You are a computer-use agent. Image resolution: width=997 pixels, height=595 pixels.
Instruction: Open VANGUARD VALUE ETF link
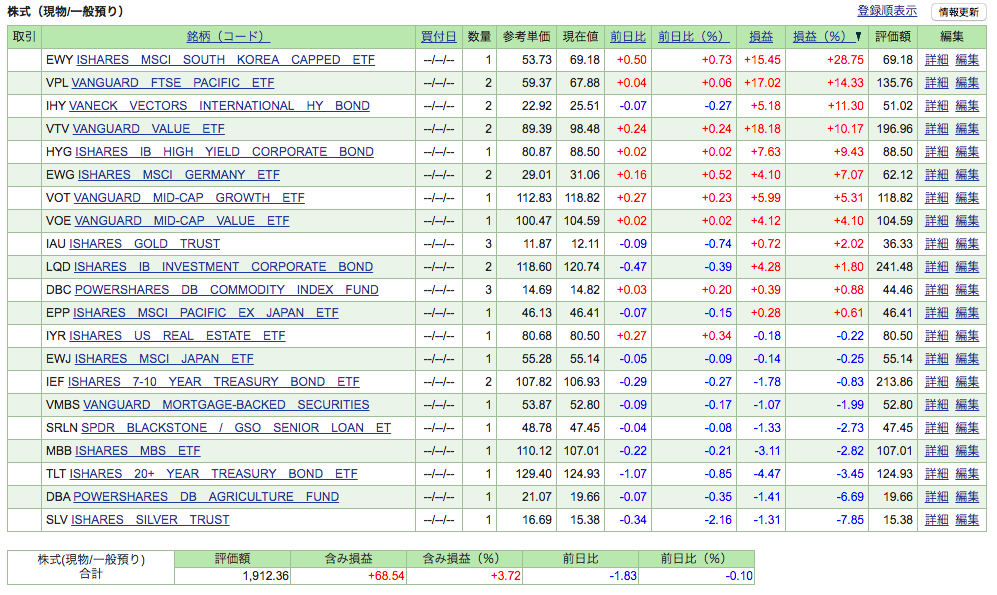tap(149, 128)
